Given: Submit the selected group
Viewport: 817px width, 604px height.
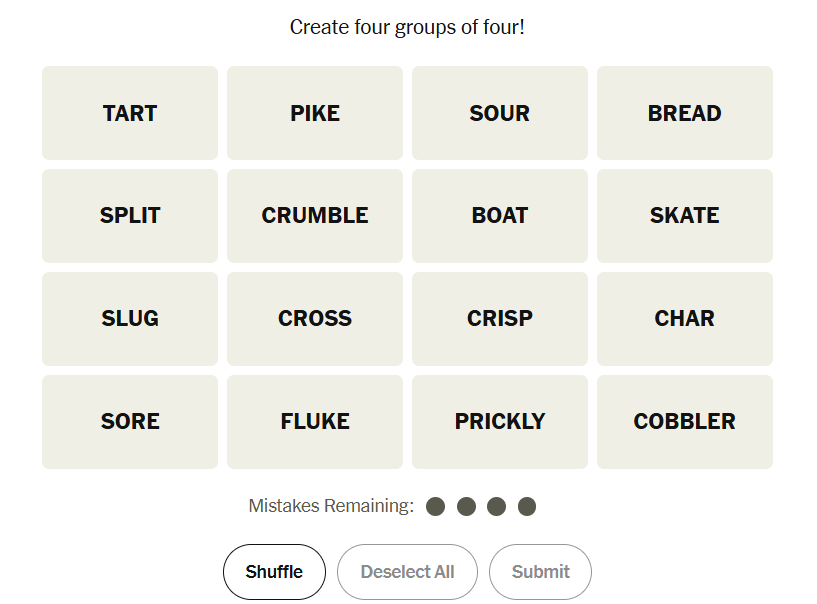Looking at the screenshot, I should [540, 572].
